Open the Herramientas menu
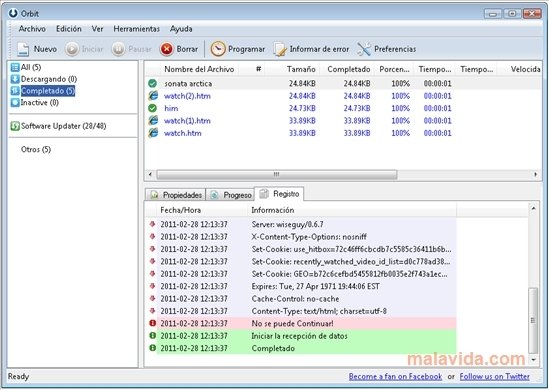The width and height of the screenshot is (549, 390). (x=137, y=29)
